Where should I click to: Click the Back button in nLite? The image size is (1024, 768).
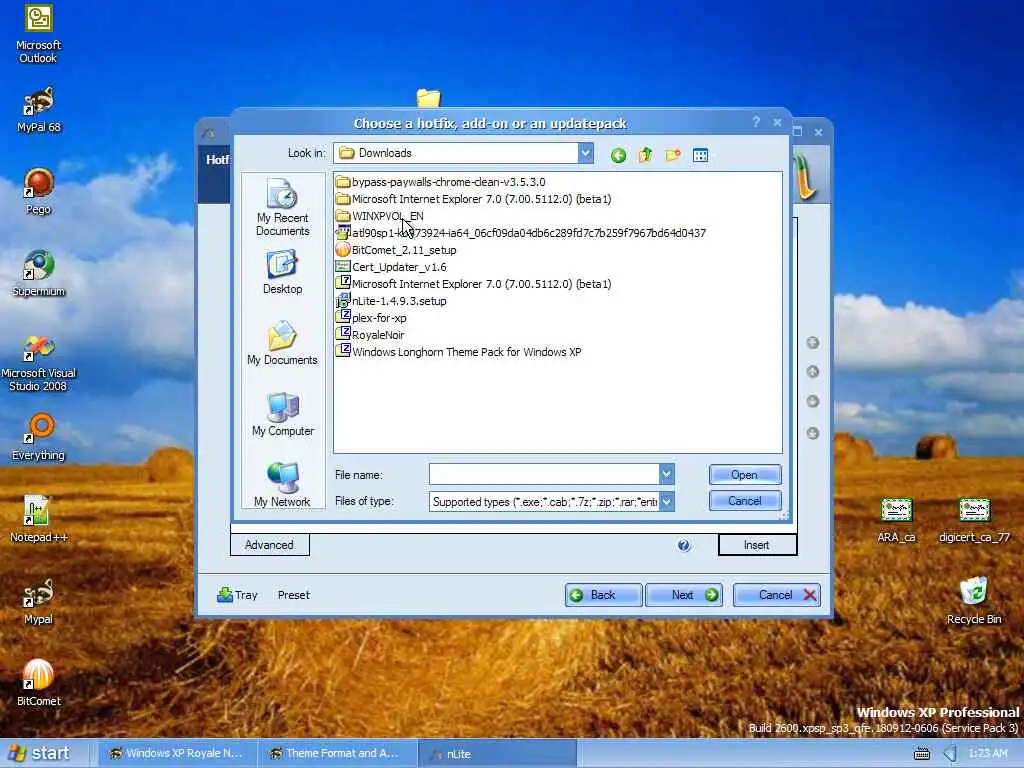click(x=603, y=595)
